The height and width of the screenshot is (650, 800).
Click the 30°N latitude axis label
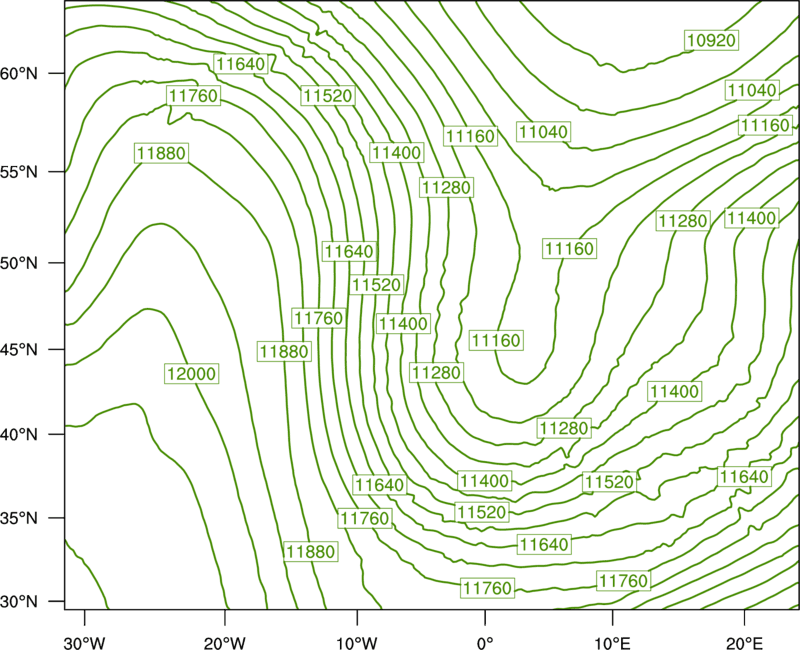point(19,602)
